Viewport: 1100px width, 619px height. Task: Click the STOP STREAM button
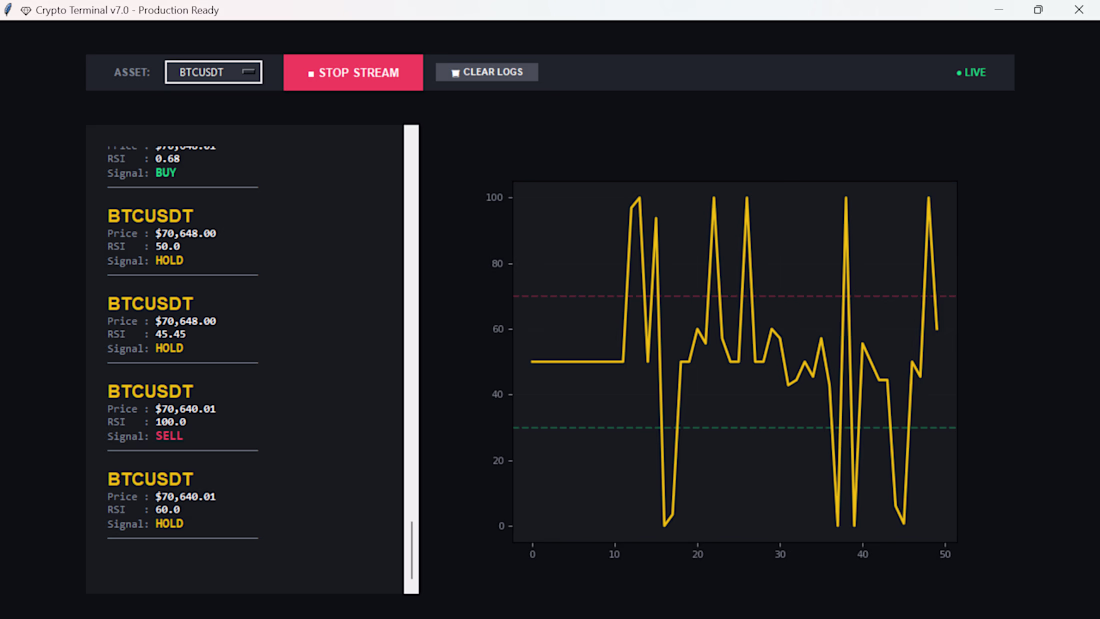click(353, 72)
